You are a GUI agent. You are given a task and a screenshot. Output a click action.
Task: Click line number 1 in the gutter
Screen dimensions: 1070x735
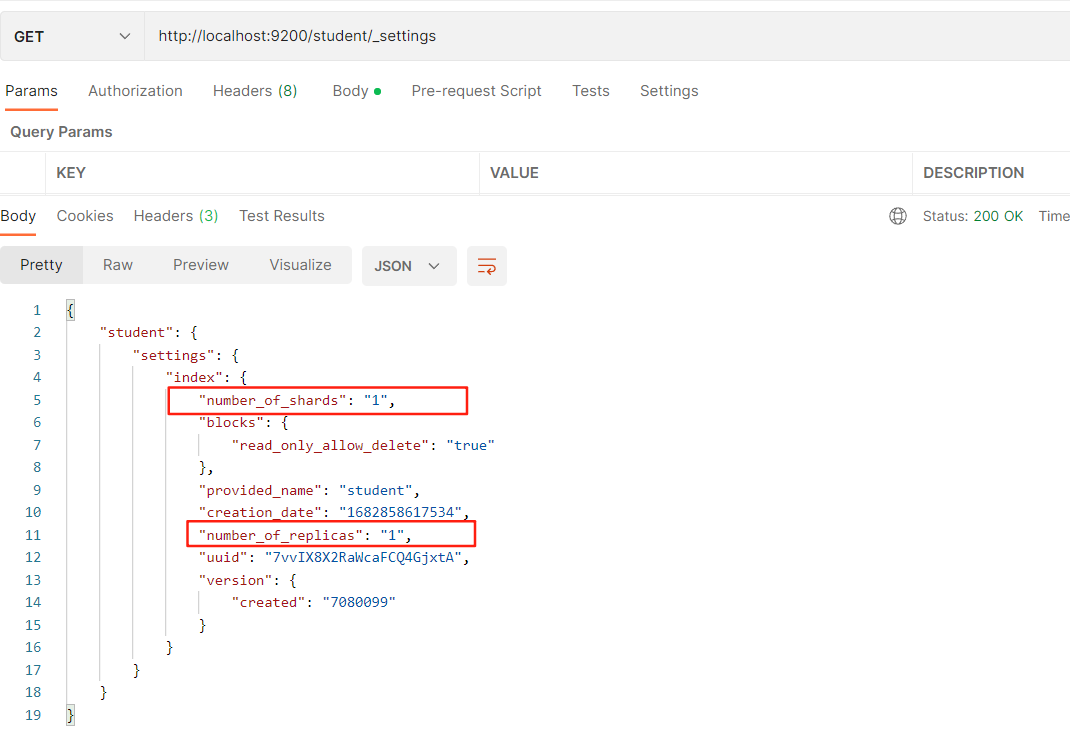(x=37, y=311)
